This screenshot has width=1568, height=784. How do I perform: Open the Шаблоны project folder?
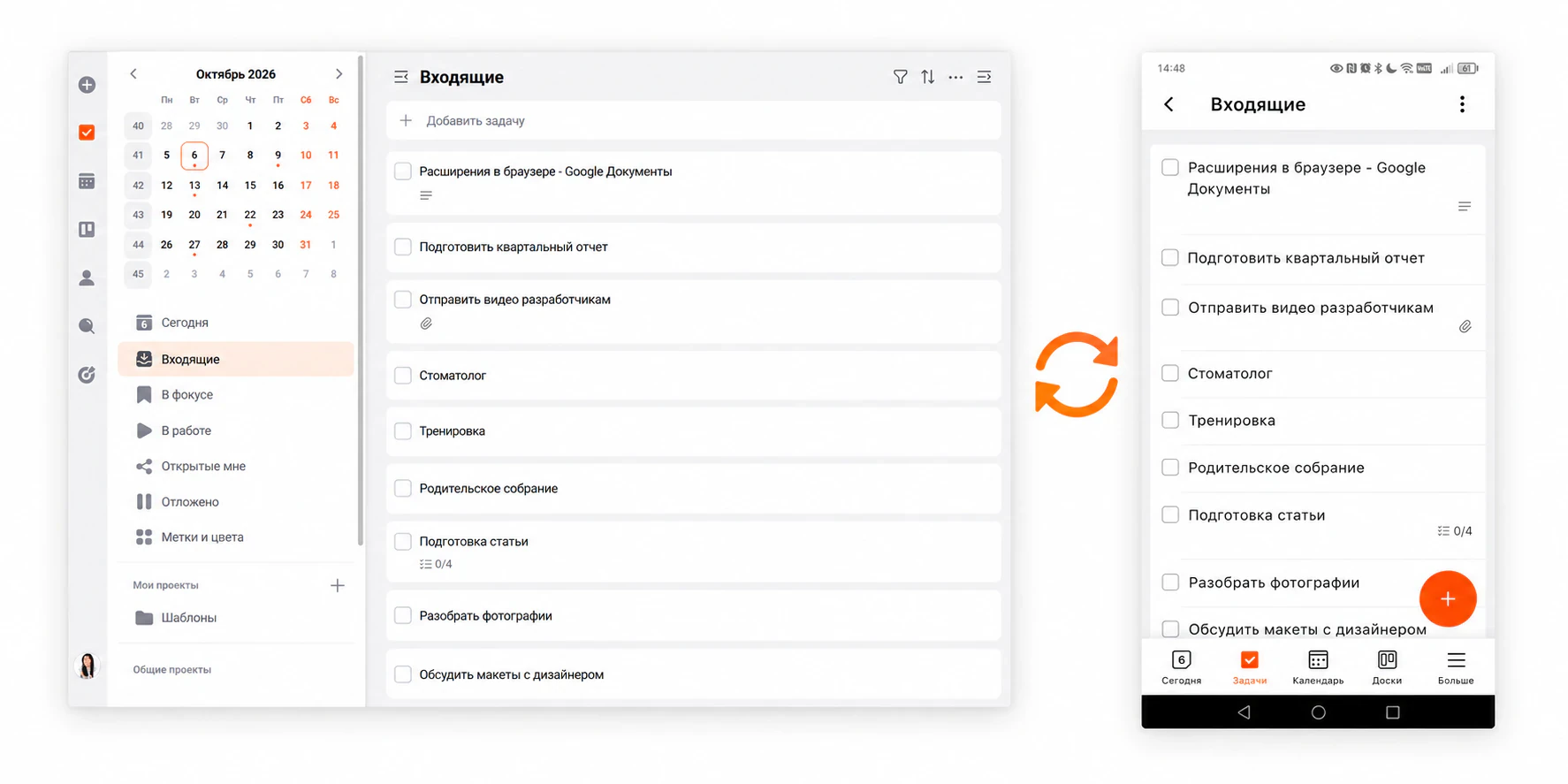click(236, 618)
